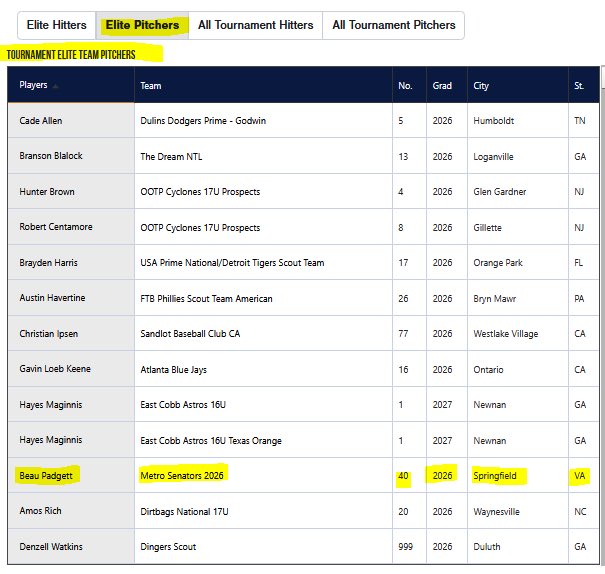Select team Atlanta Blue Jays
The height and width of the screenshot is (574, 605).
coord(173,370)
